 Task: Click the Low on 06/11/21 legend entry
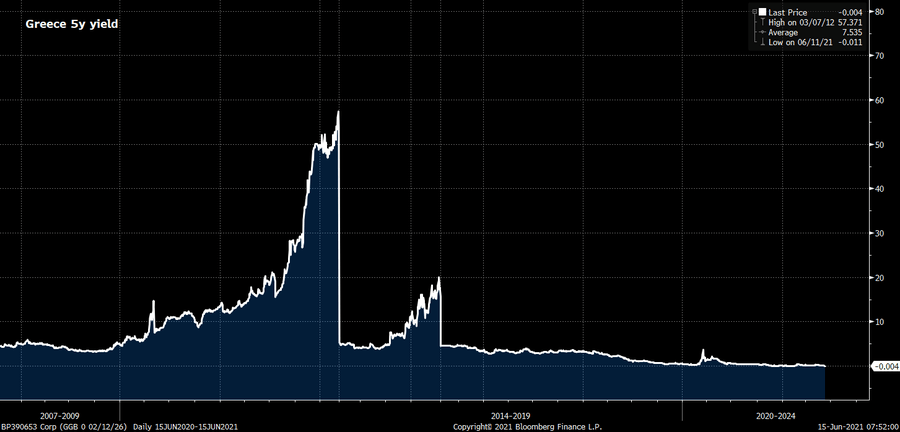click(x=816, y=42)
